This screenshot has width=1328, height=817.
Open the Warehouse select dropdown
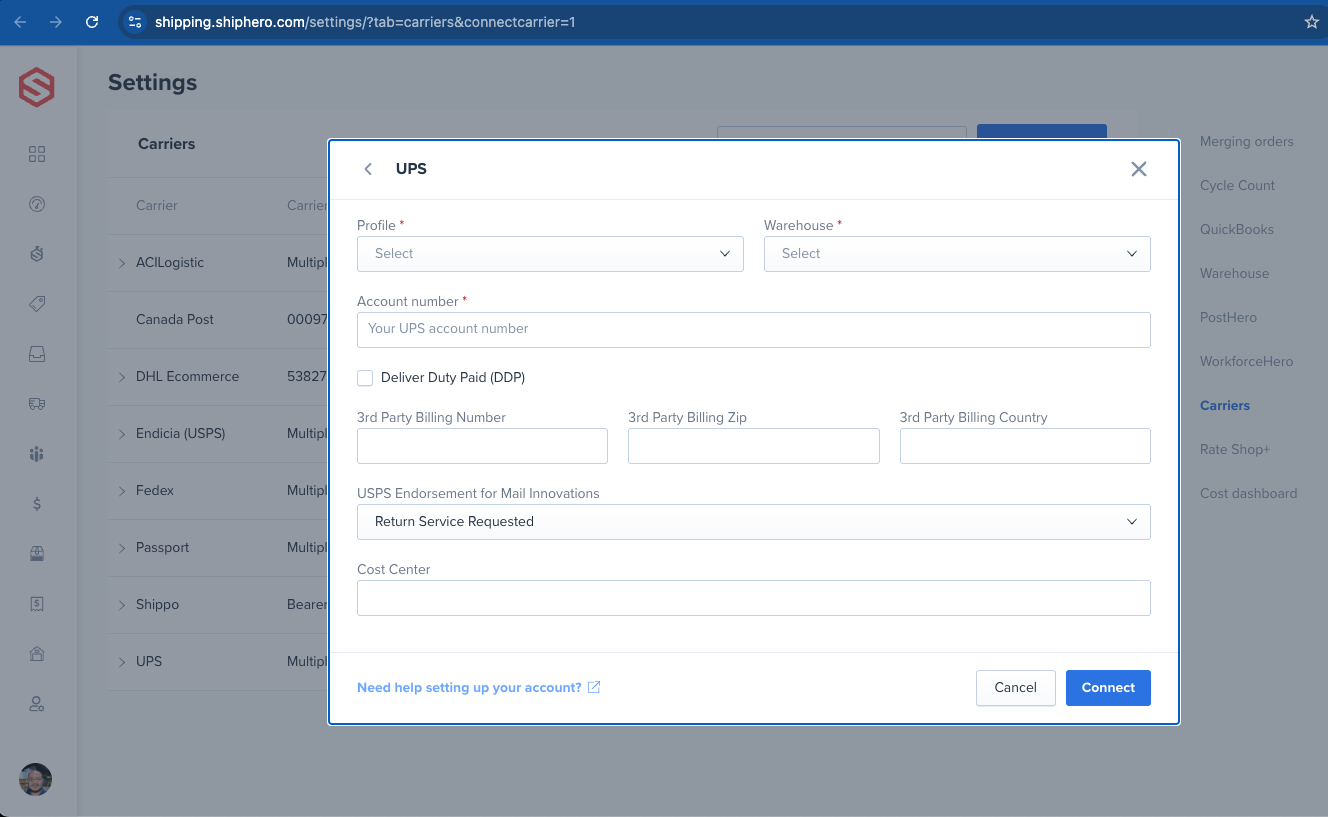point(957,254)
